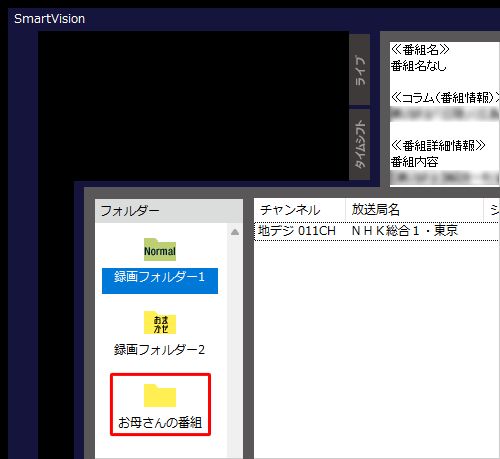Select 録画フォルダー2 label
Image resolution: width=500 pixels, height=459 pixels.
tap(159, 350)
